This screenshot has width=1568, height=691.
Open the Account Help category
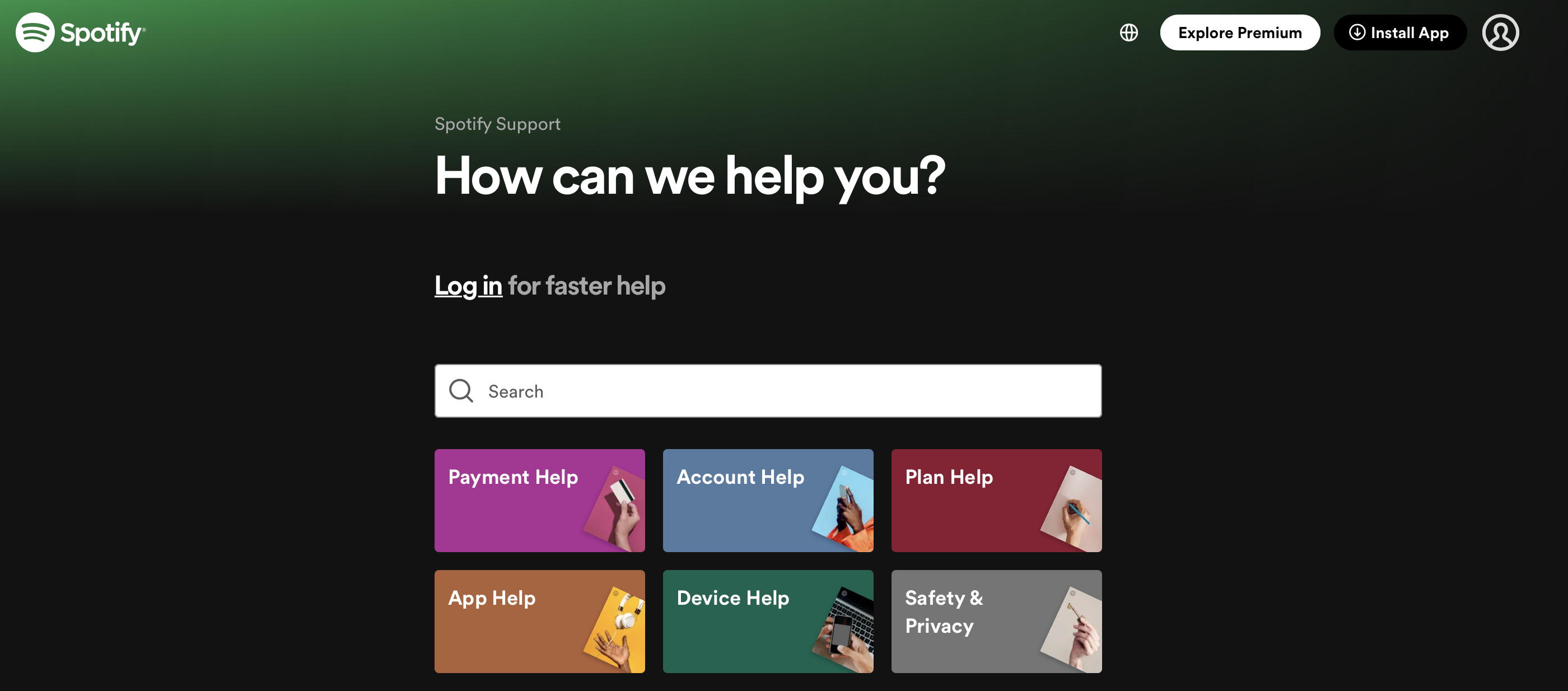(x=768, y=501)
